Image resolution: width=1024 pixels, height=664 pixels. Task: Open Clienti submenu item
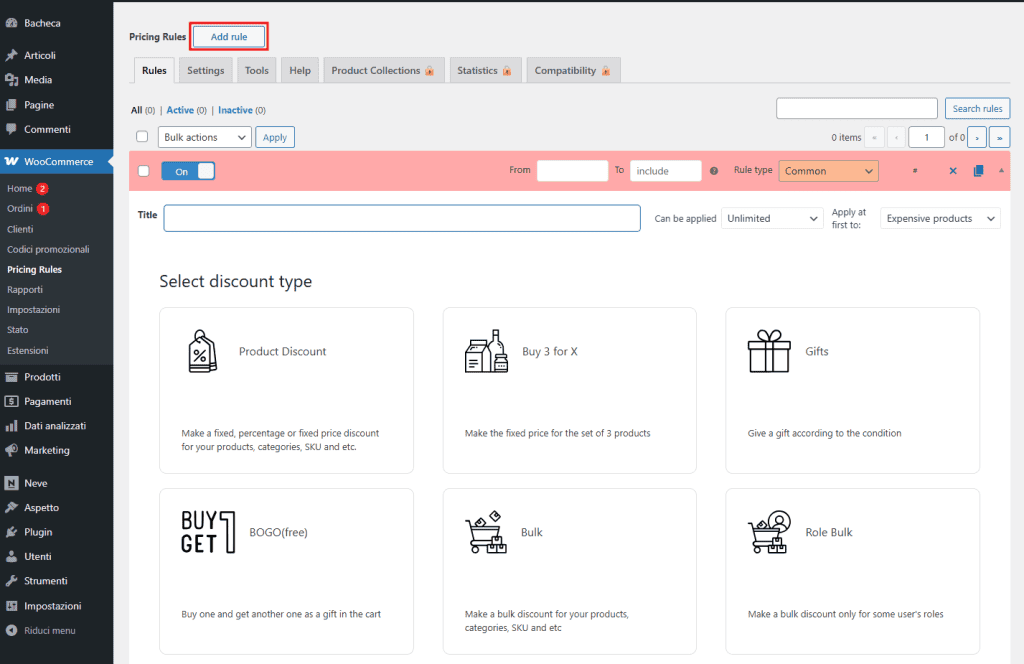click(20, 229)
